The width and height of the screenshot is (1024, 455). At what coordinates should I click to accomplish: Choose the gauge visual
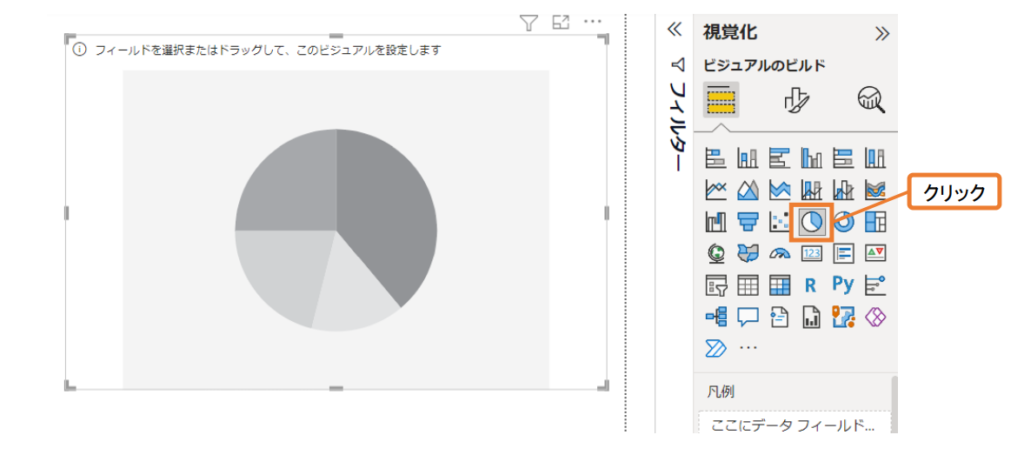pos(780,253)
